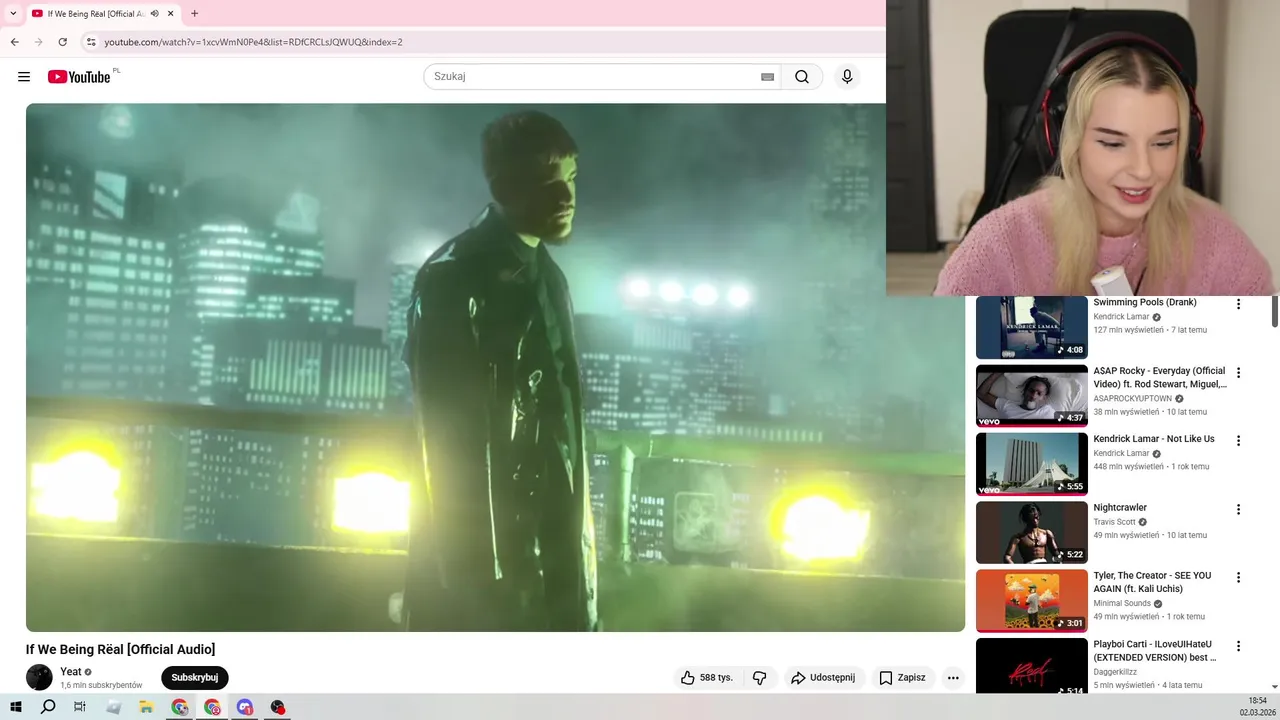The width and height of the screenshot is (1280, 720).
Task: Open Yeat channel avatar
Action: click(x=39, y=677)
